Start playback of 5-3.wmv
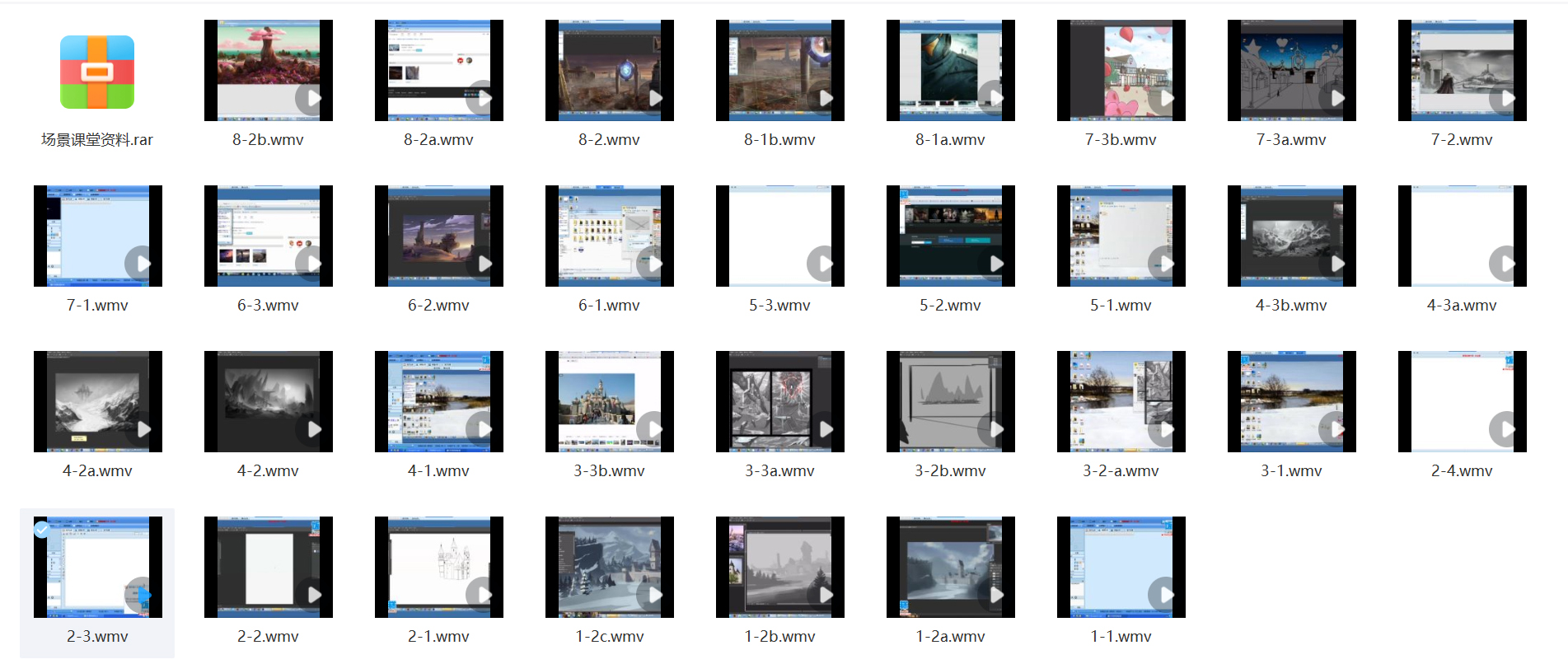 click(823, 264)
